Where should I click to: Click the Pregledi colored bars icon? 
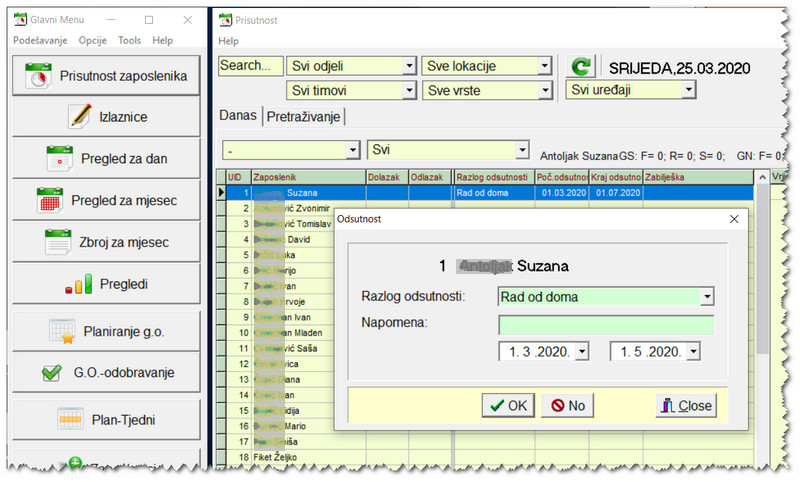point(79,284)
